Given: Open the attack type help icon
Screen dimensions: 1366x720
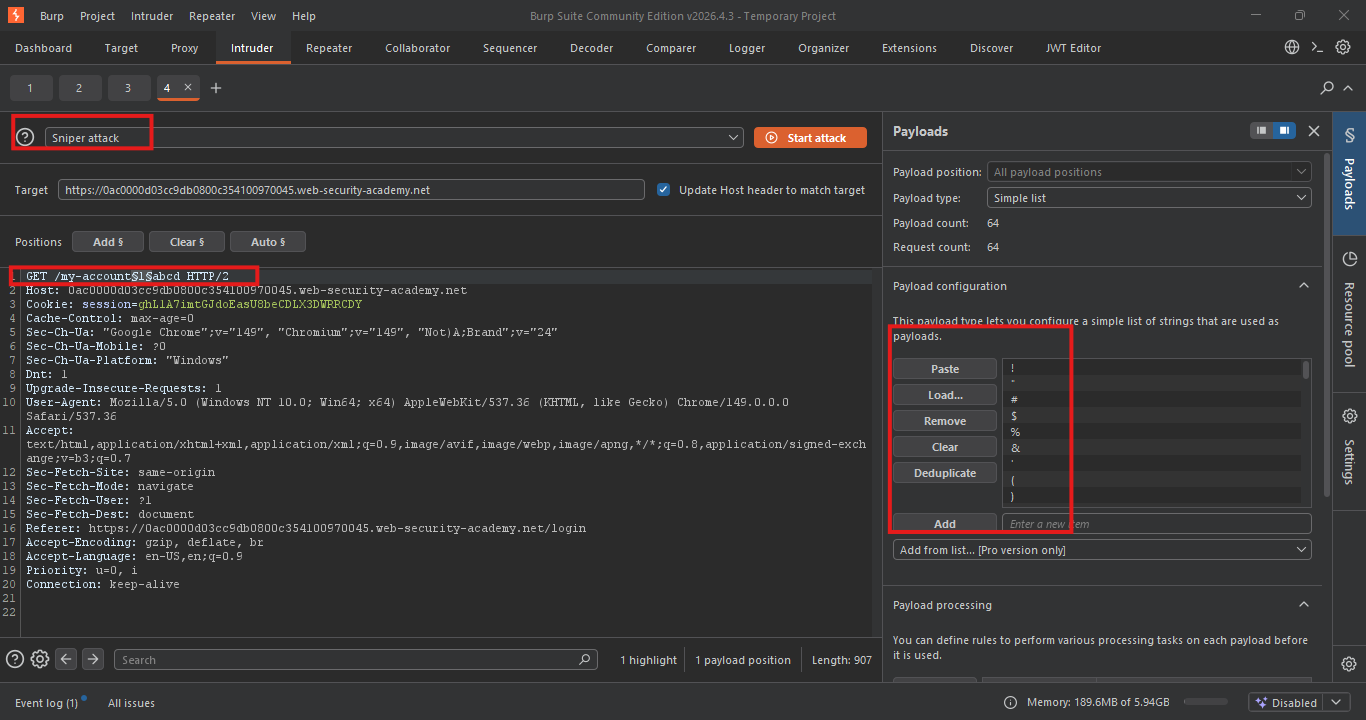Looking at the screenshot, I should click(25, 137).
